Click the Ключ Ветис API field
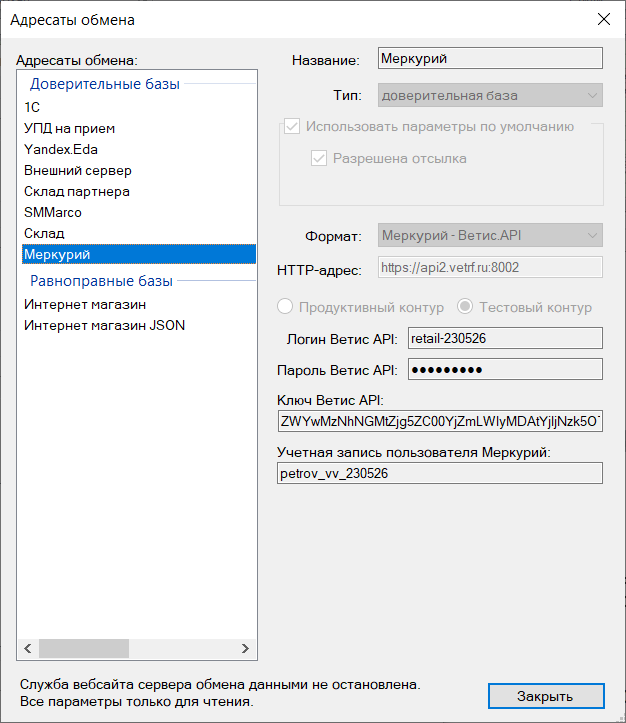This screenshot has height=723, width=626. pos(440,421)
